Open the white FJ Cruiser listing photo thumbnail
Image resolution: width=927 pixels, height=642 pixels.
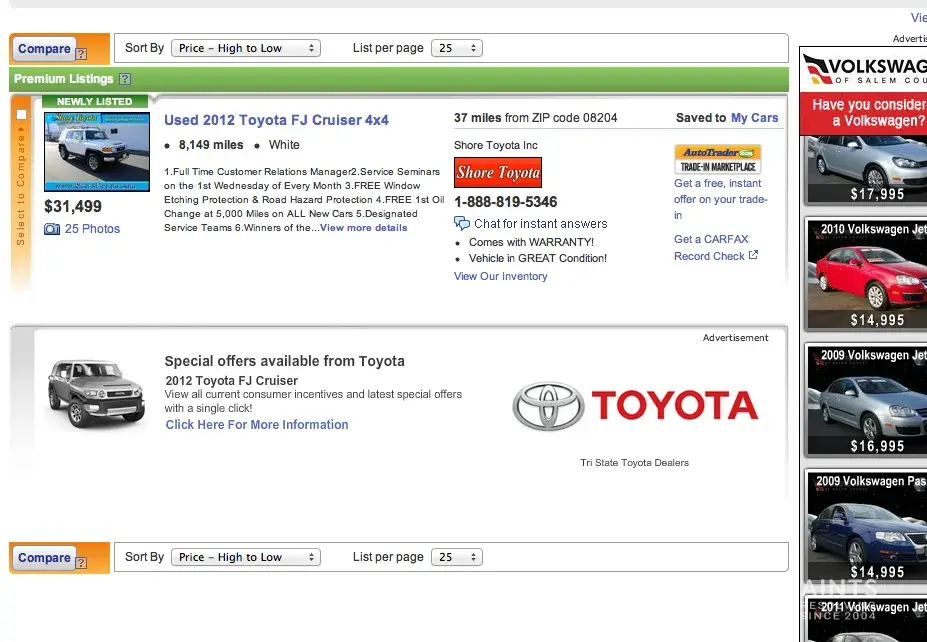pyautogui.click(x=96, y=152)
